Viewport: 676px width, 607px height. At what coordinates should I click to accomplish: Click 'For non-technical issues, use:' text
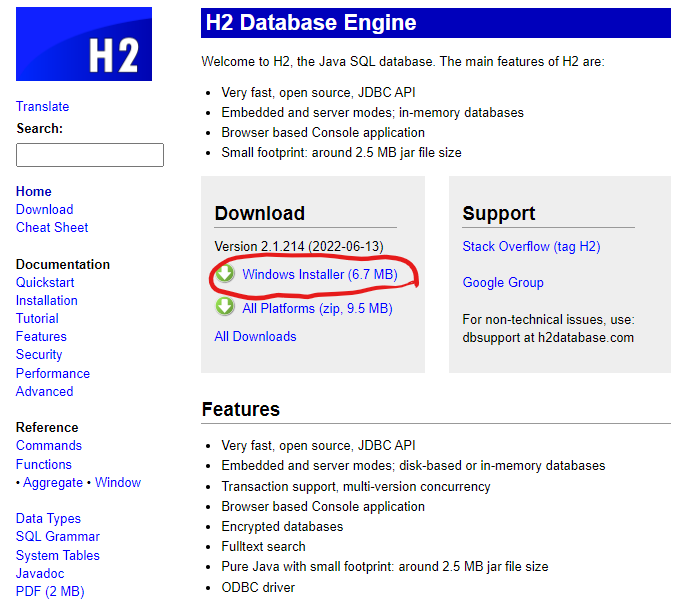coord(548,319)
